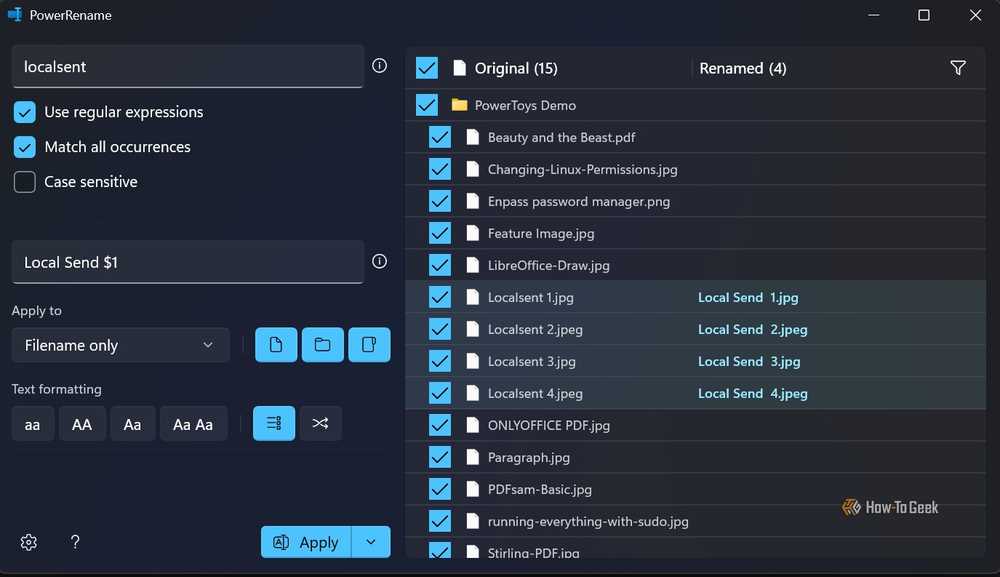This screenshot has width=1000, height=577.
Task: Toggle the include subfolders icon button
Action: pos(369,345)
